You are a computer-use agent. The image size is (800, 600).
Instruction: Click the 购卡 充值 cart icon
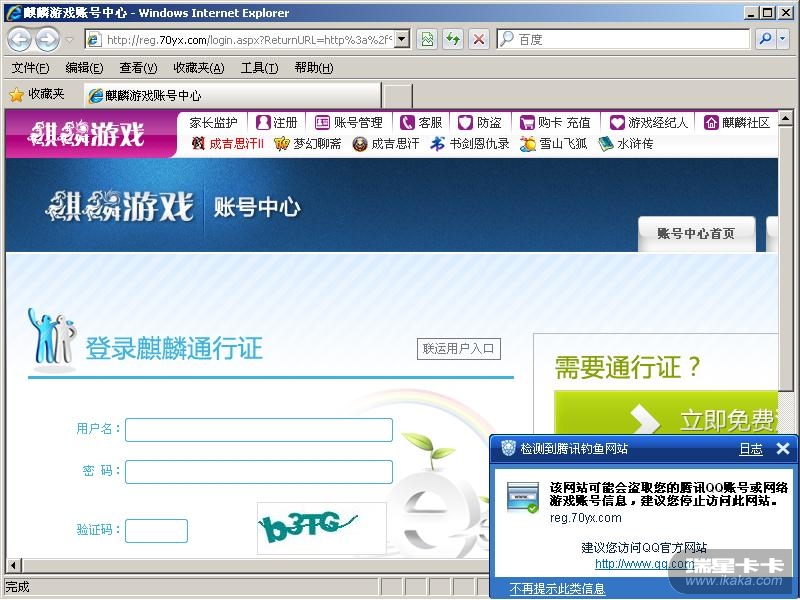(527, 123)
